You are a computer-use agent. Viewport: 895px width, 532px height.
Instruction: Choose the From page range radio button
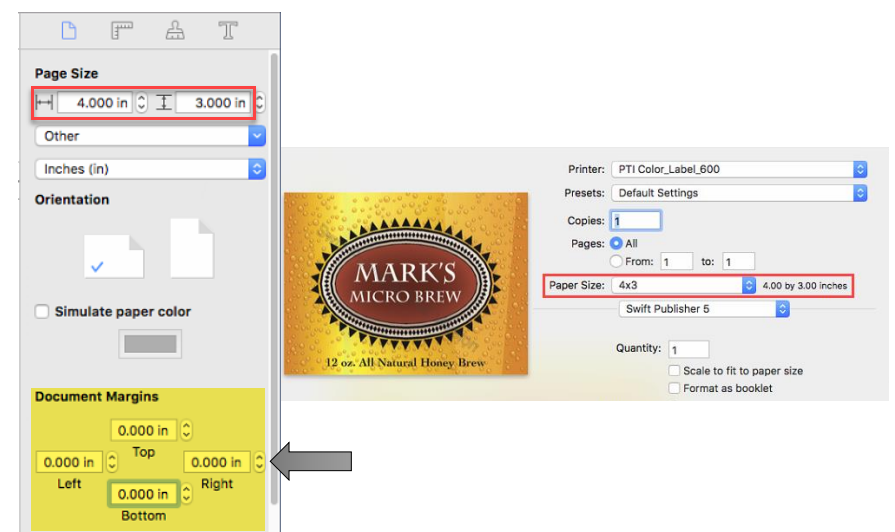616,262
